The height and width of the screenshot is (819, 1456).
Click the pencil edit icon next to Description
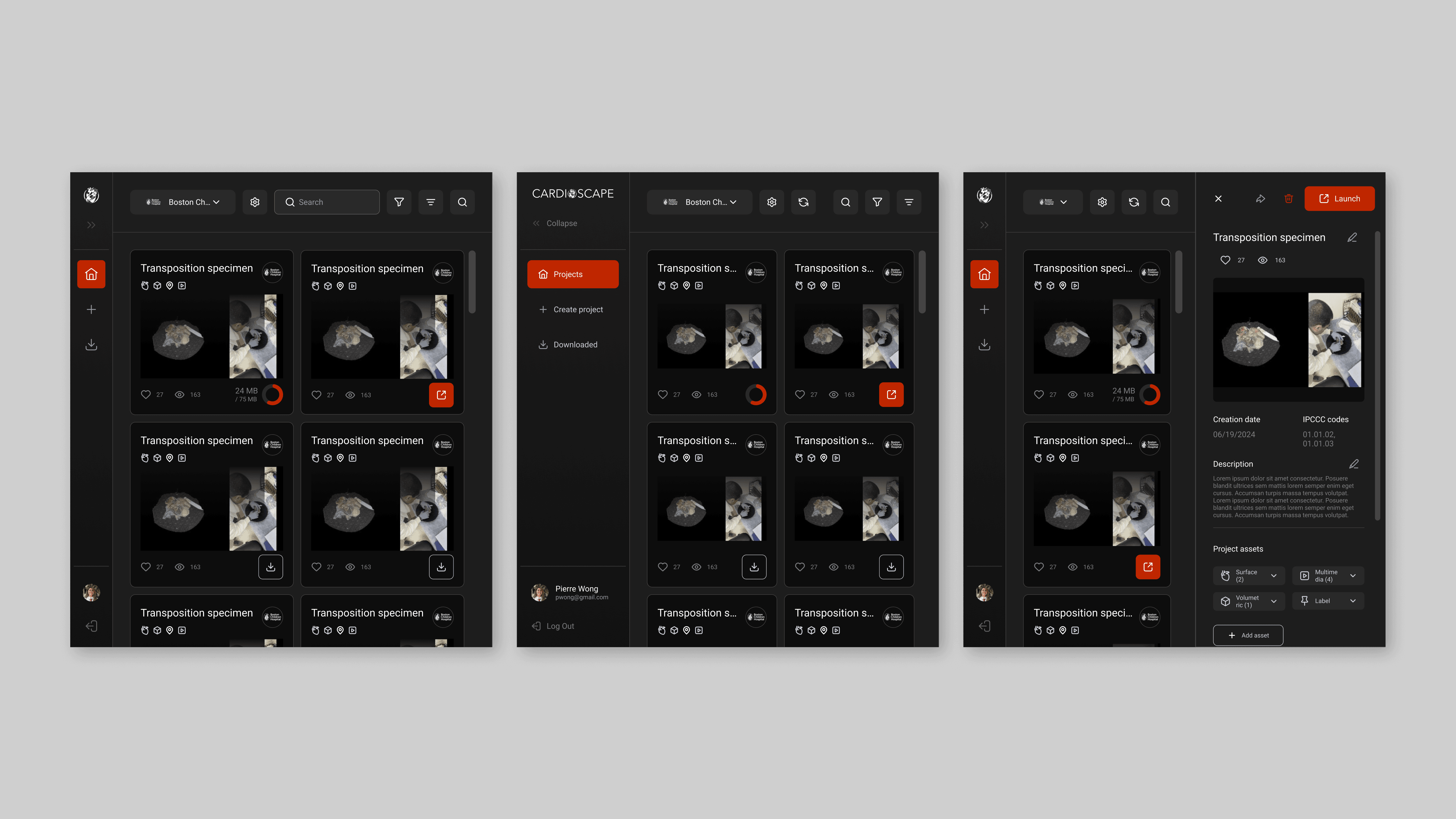point(1354,464)
